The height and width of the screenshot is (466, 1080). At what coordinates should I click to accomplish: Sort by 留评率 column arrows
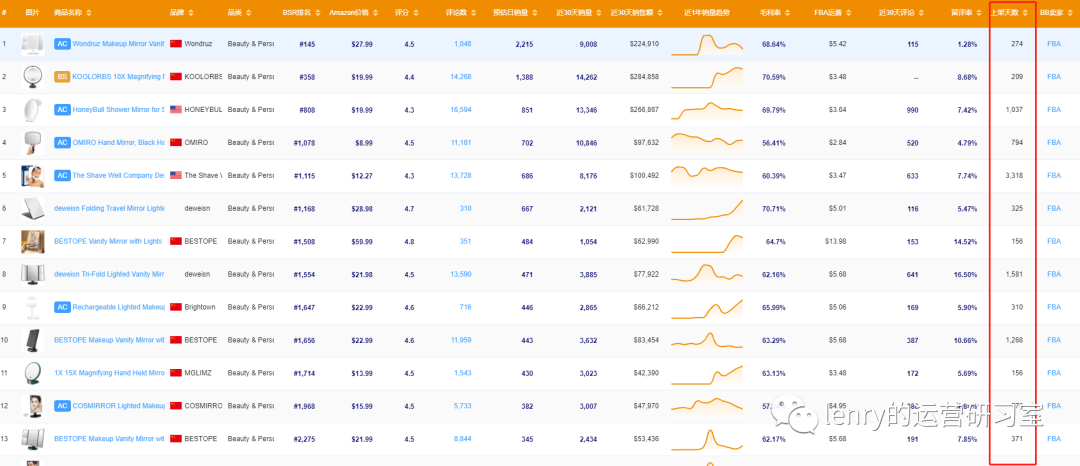(x=978, y=13)
